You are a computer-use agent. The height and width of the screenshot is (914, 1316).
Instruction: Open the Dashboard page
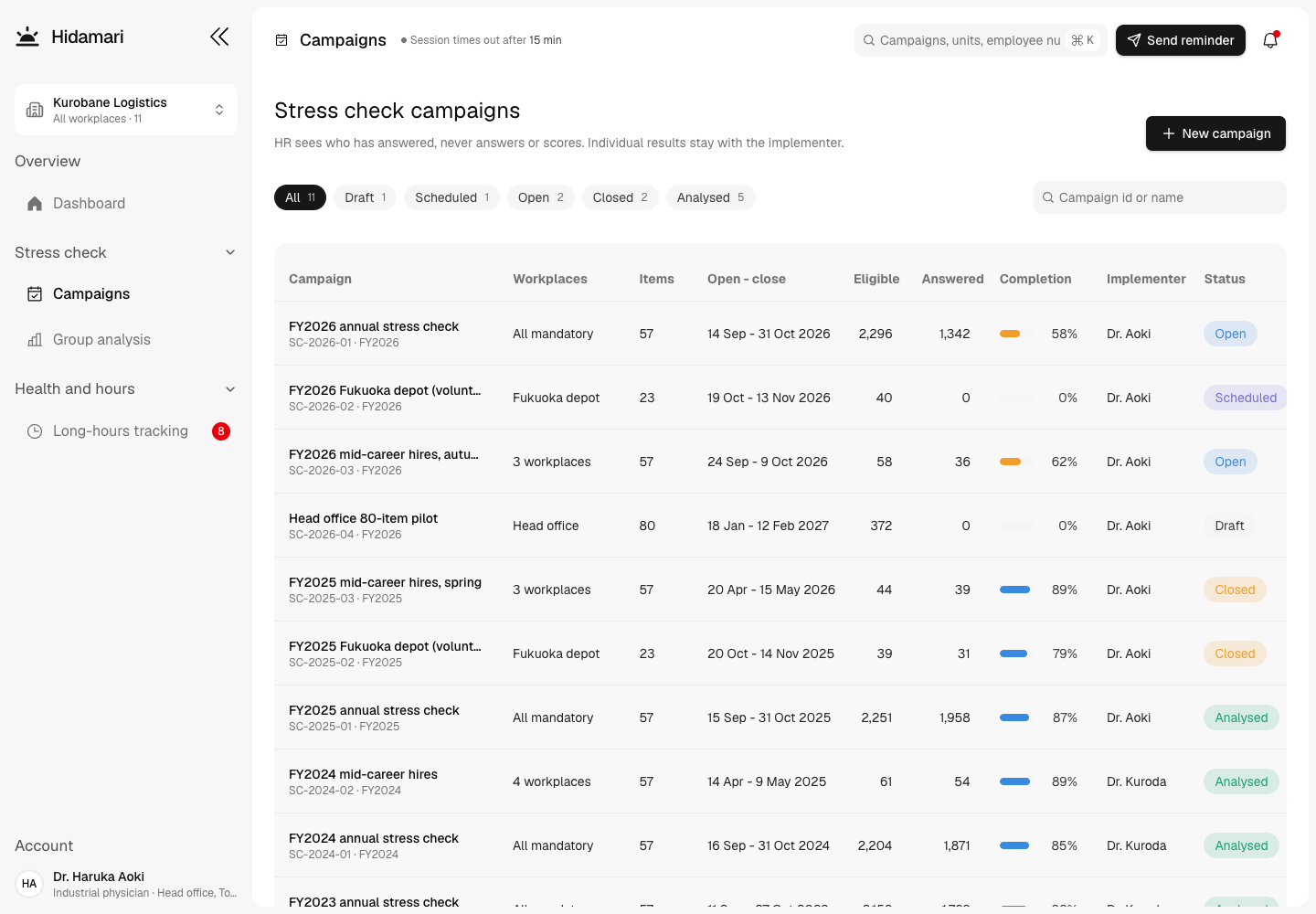click(x=126, y=204)
